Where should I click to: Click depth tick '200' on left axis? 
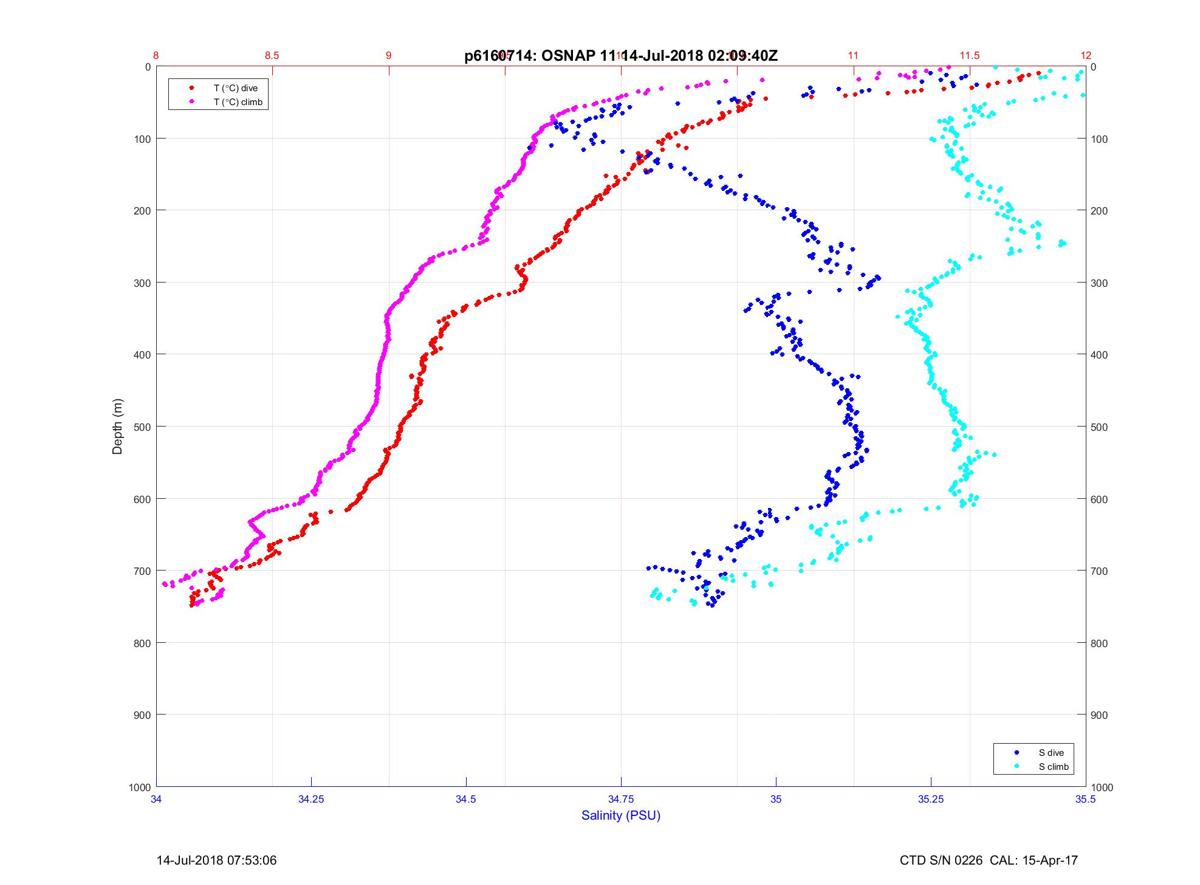click(x=141, y=210)
